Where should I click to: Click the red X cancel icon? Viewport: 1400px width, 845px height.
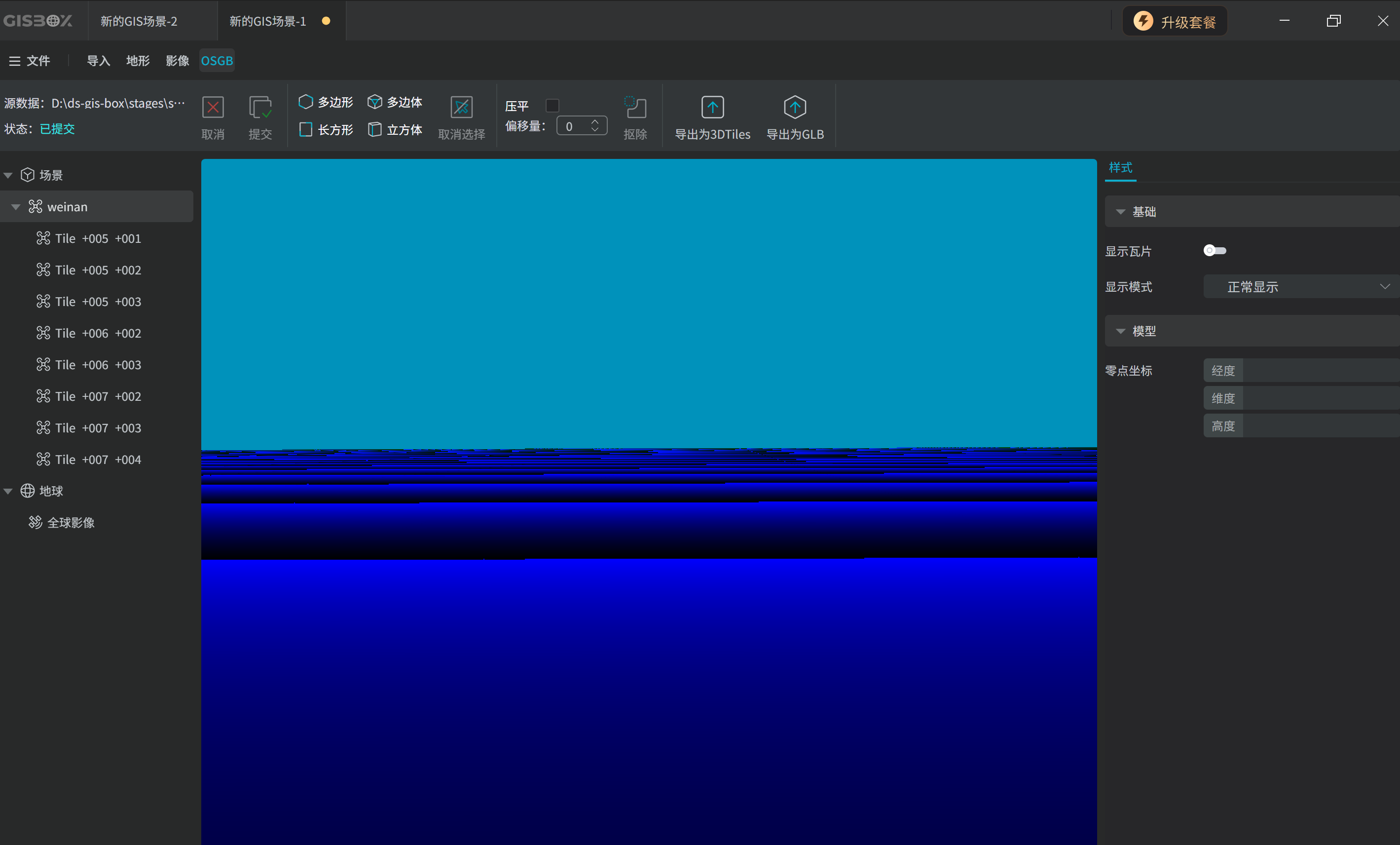[213, 108]
